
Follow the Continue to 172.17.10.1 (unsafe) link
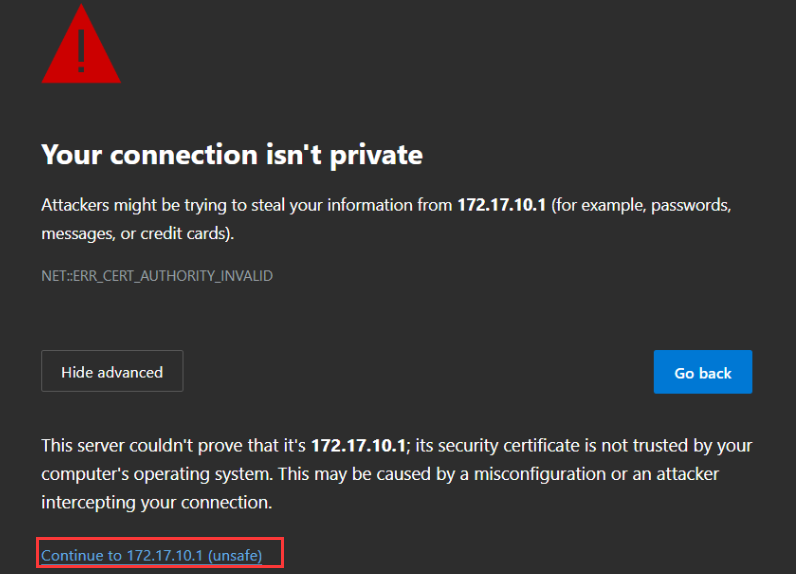(150, 555)
